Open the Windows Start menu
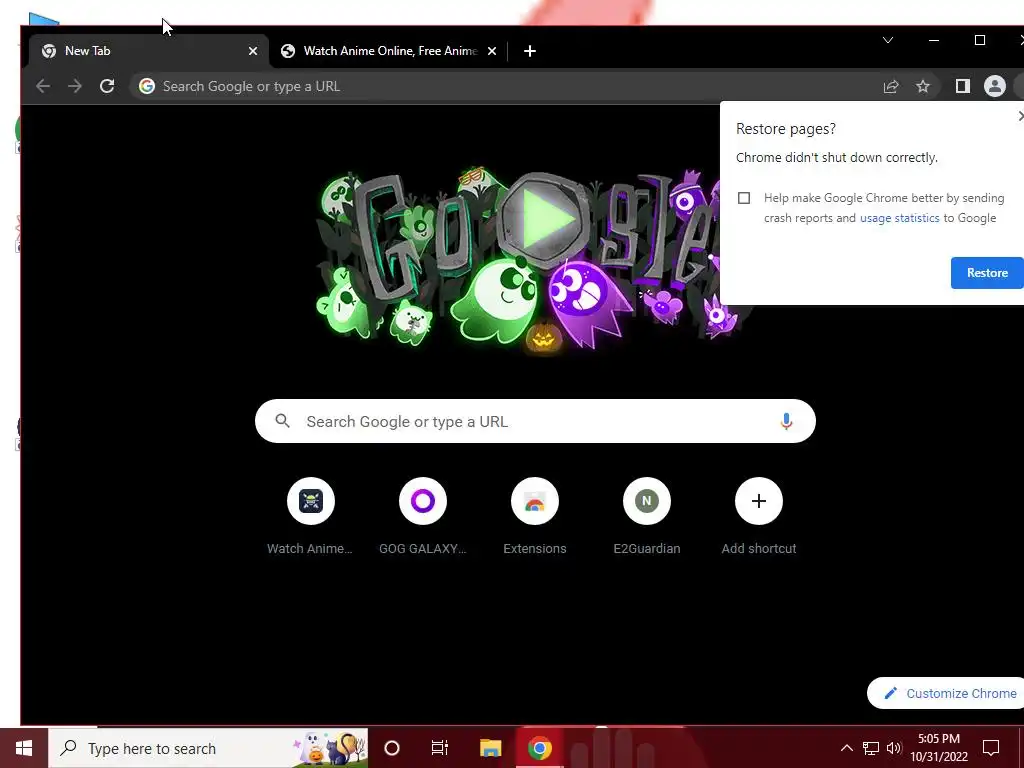The width and height of the screenshot is (1024, 768). (x=24, y=748)
